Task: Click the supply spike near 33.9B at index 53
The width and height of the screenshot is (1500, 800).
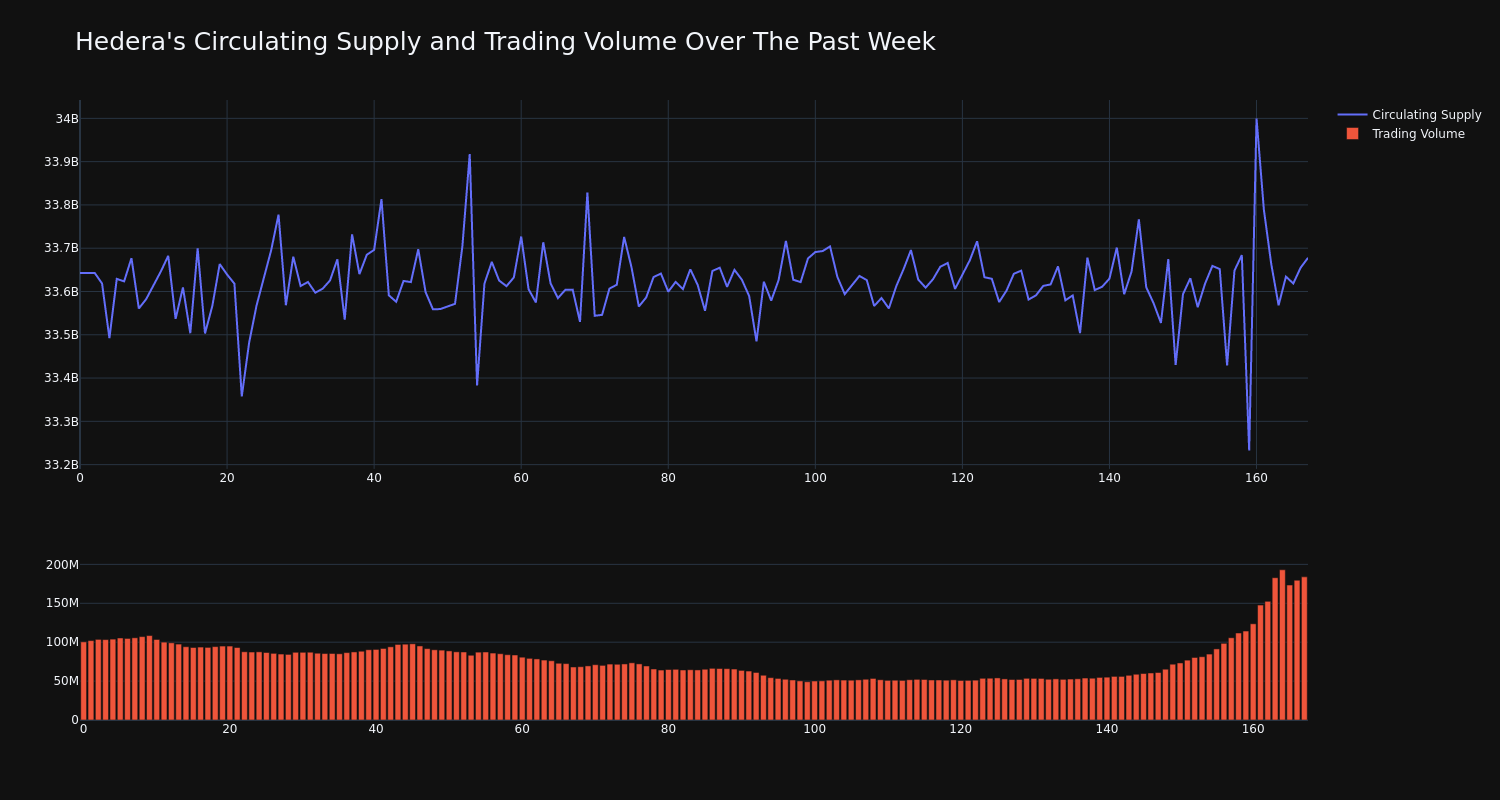Action: [469, 155]
